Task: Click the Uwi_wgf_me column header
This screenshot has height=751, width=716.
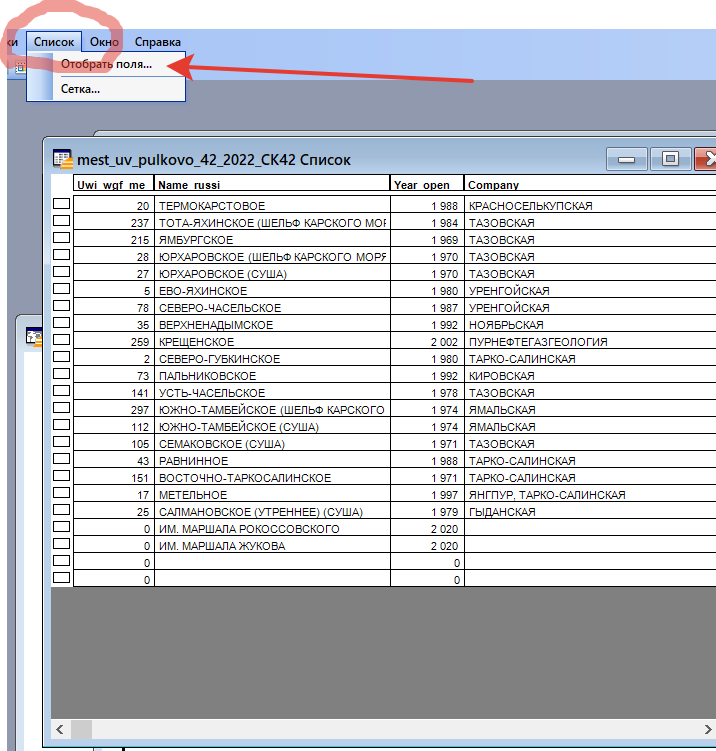Action: [113, 184]
